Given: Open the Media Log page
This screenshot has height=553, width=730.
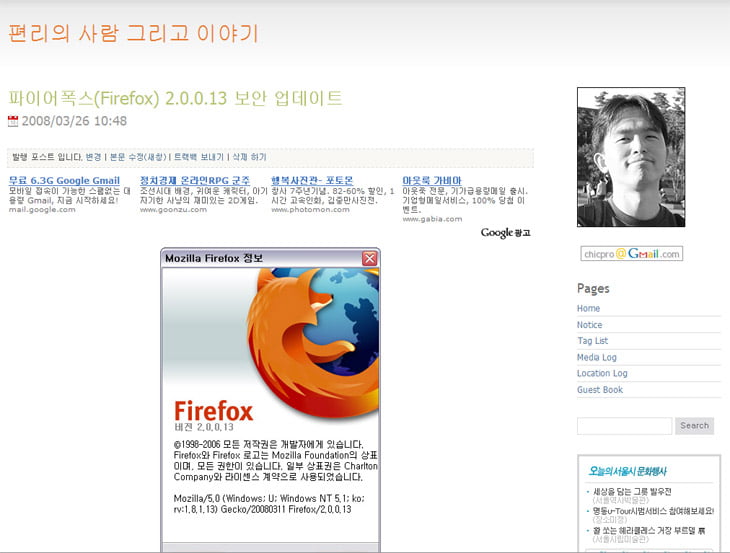Looking at the screenshot, I should [x=596, y=357].
